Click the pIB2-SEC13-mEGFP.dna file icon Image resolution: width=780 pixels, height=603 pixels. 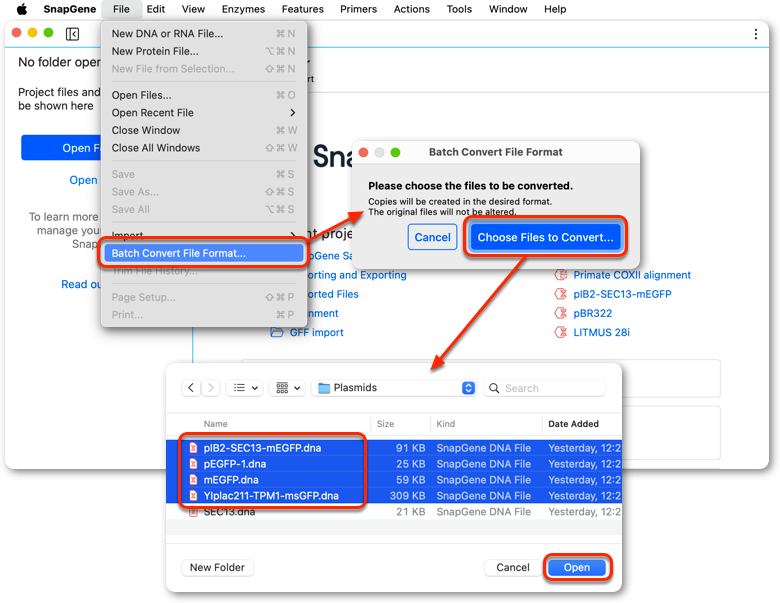click(194, 448)
